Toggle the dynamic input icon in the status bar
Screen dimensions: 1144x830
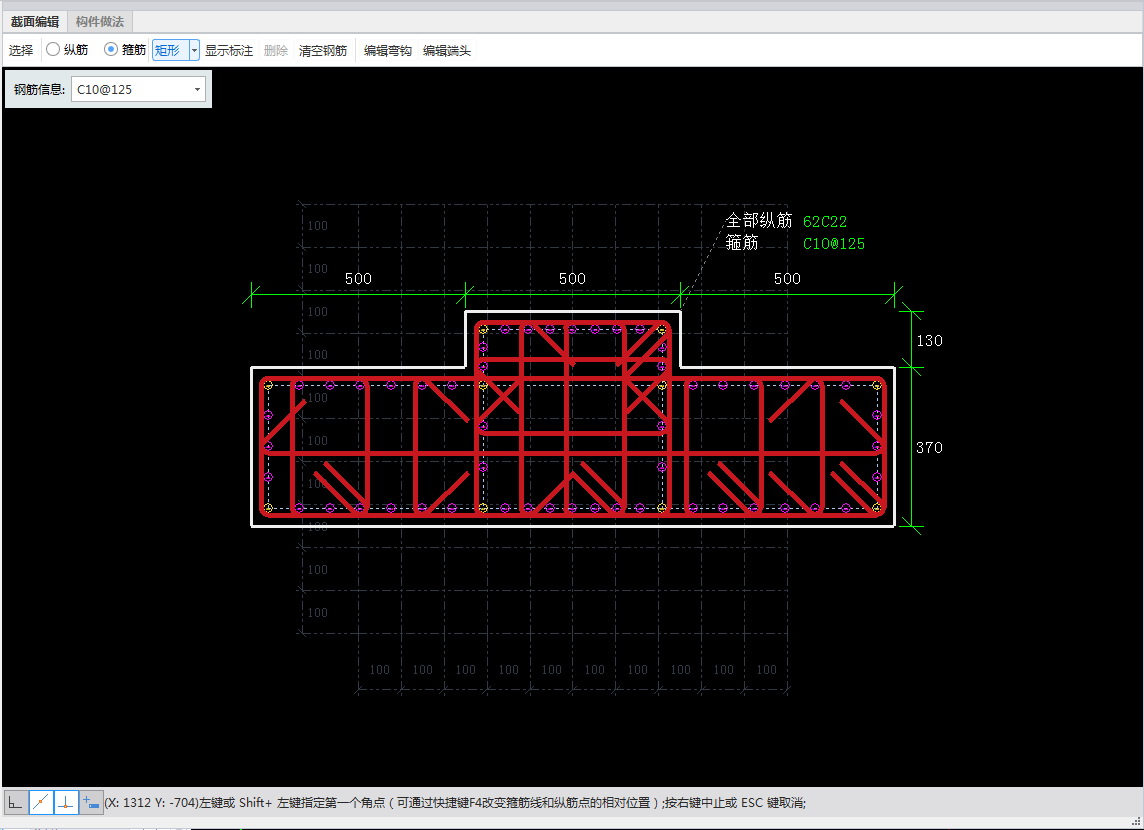click(x=91, y=802)
